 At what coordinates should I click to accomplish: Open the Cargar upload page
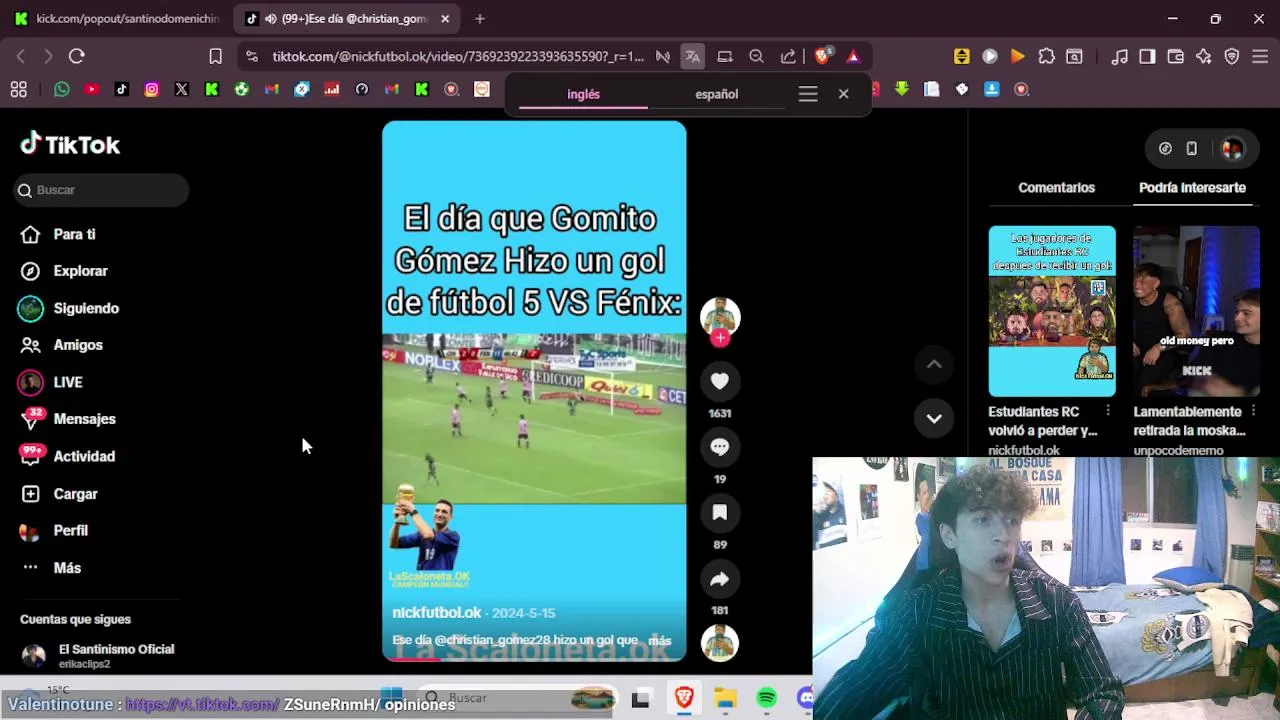click(75, 494)
